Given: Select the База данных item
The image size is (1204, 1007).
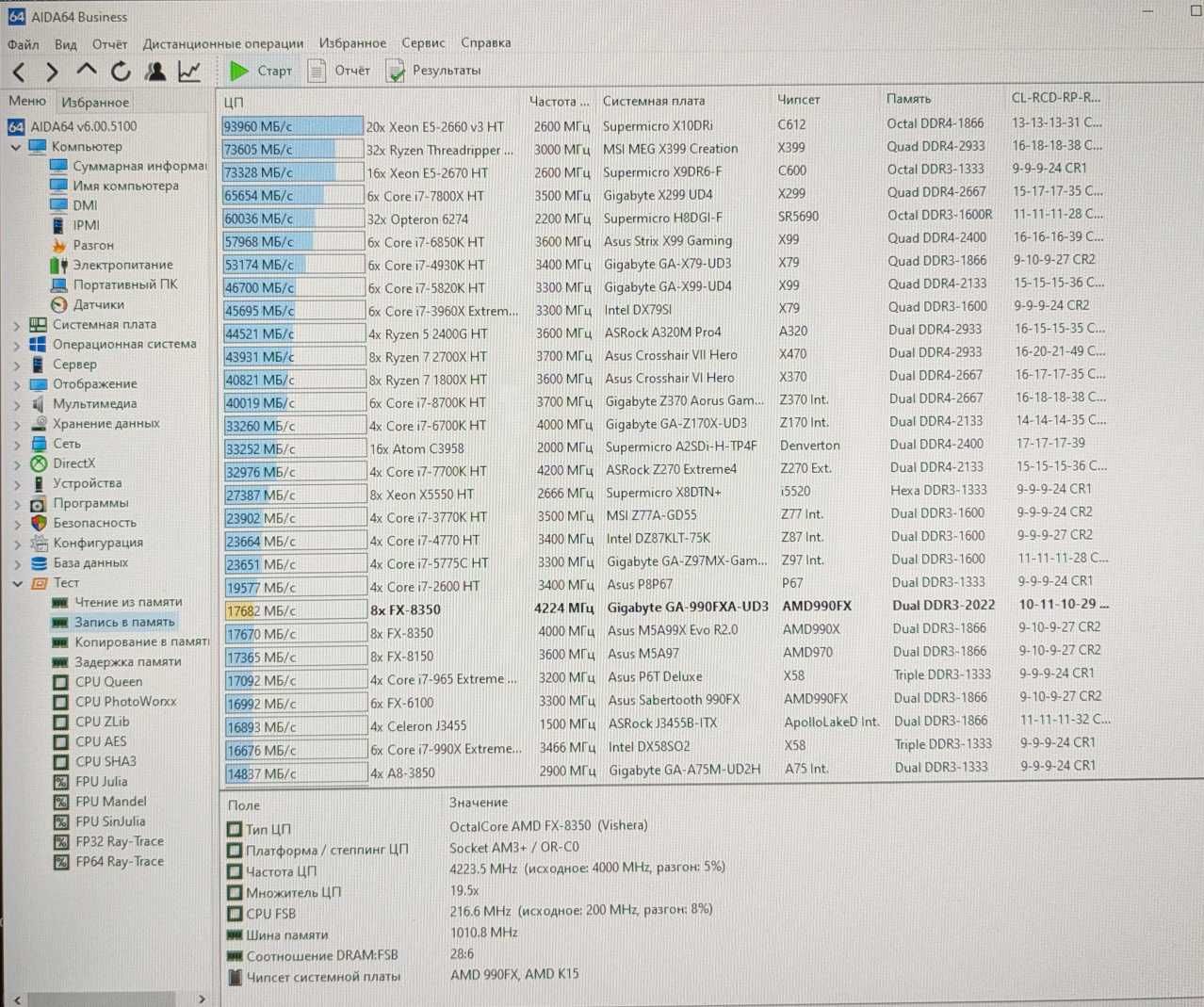Looking at the screenshot, I should [x=79, y=562].
